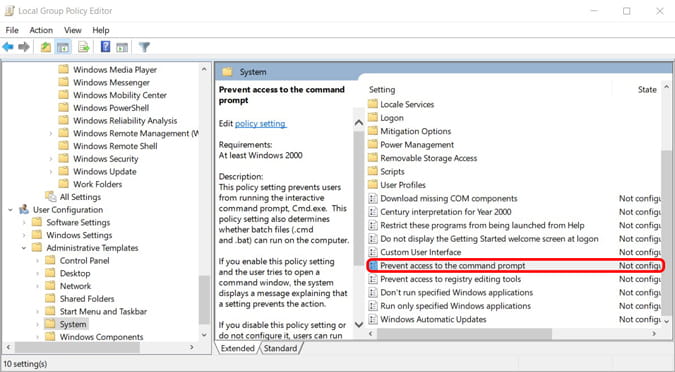Toggle the Show/Hide Console Tree icon
675x372 pixels.
pyautogui.click(x=63, y=47)
